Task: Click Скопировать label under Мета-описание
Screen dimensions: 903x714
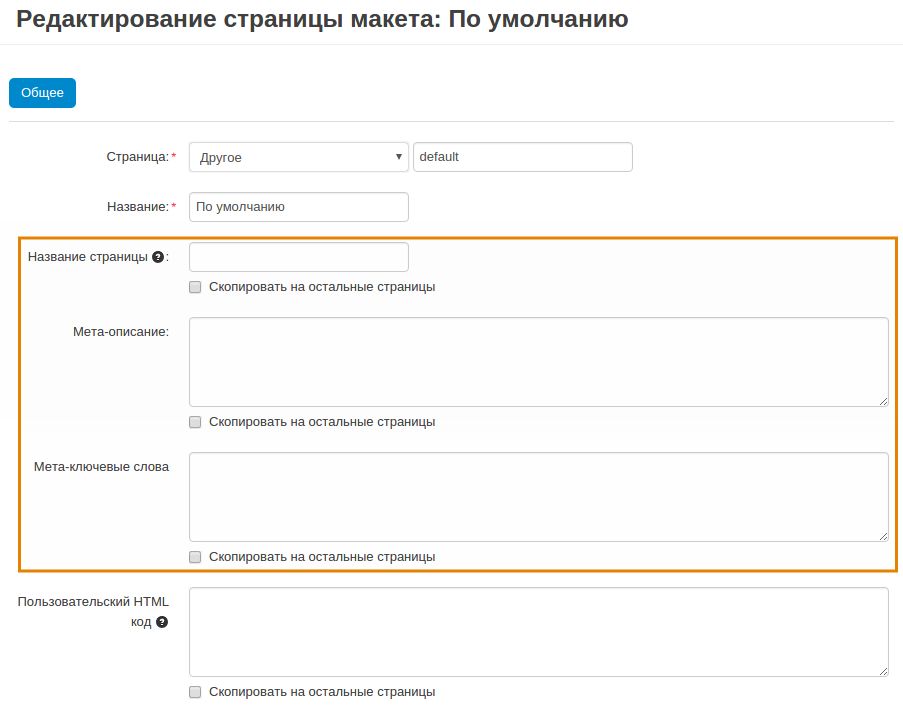Action: [x=322, y=422]
